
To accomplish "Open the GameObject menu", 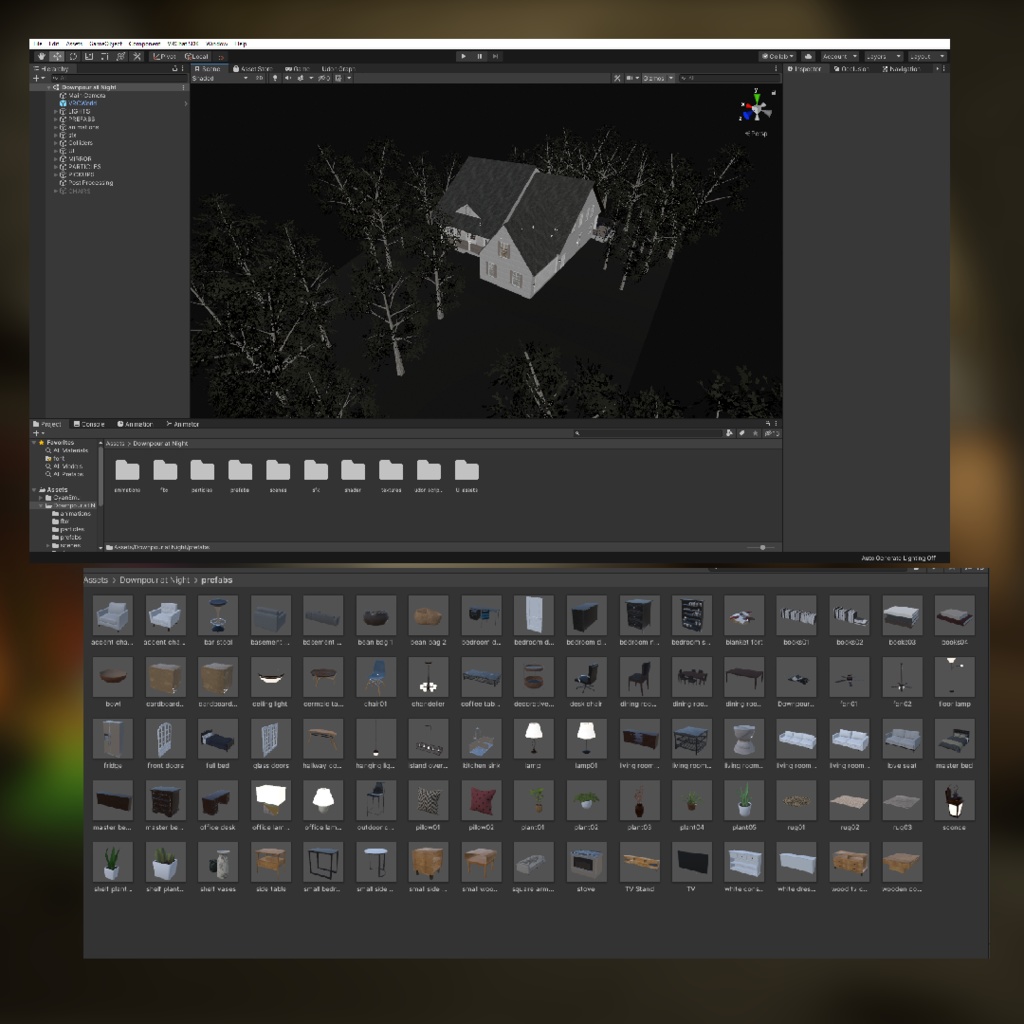I will tap(104, 44).
